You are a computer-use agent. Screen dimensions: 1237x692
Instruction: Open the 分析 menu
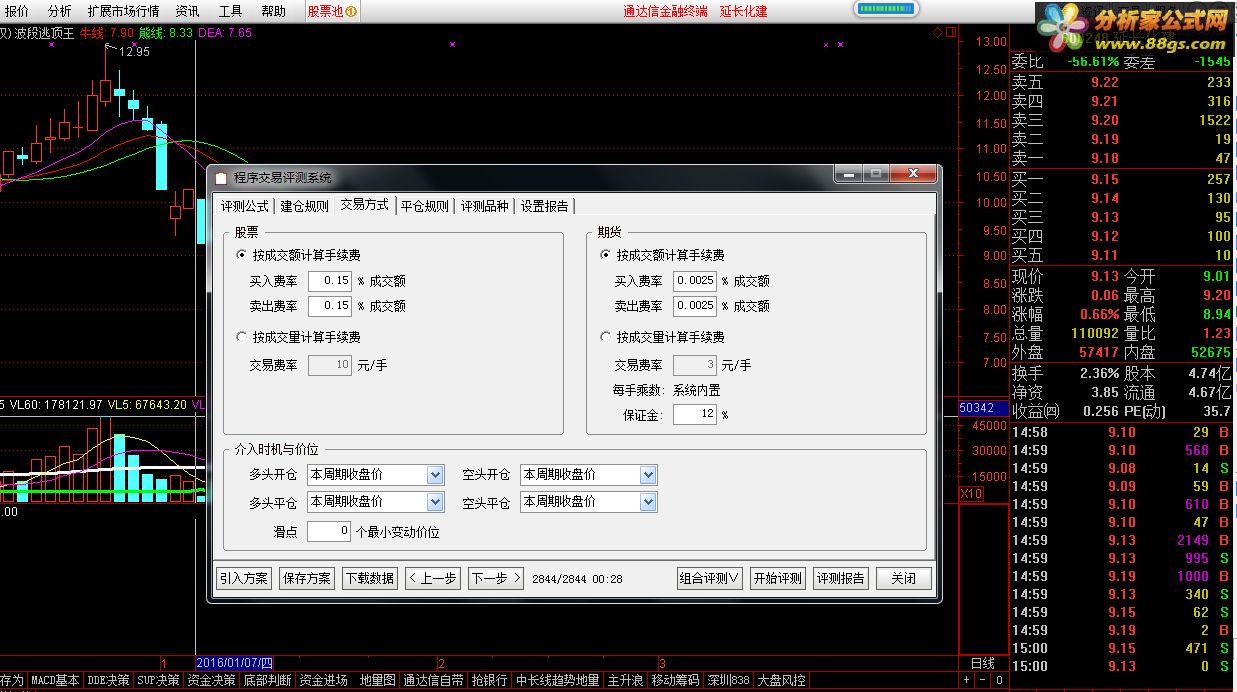click(x=59, y=11)
